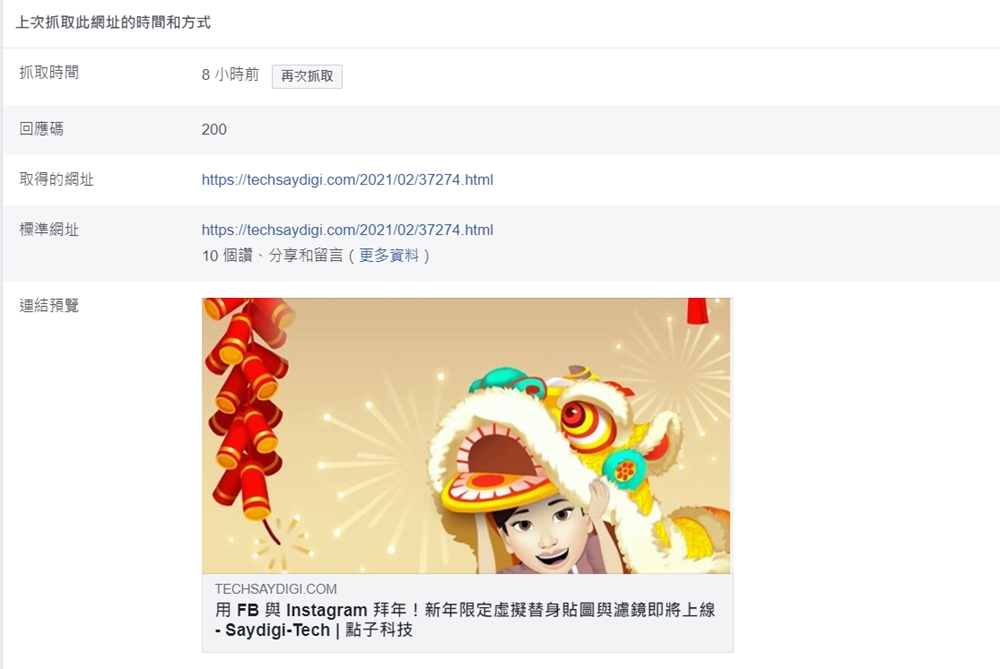Open the 更多資料 link
This screenshot has height=669, width=1000.
tap(389, 256)
